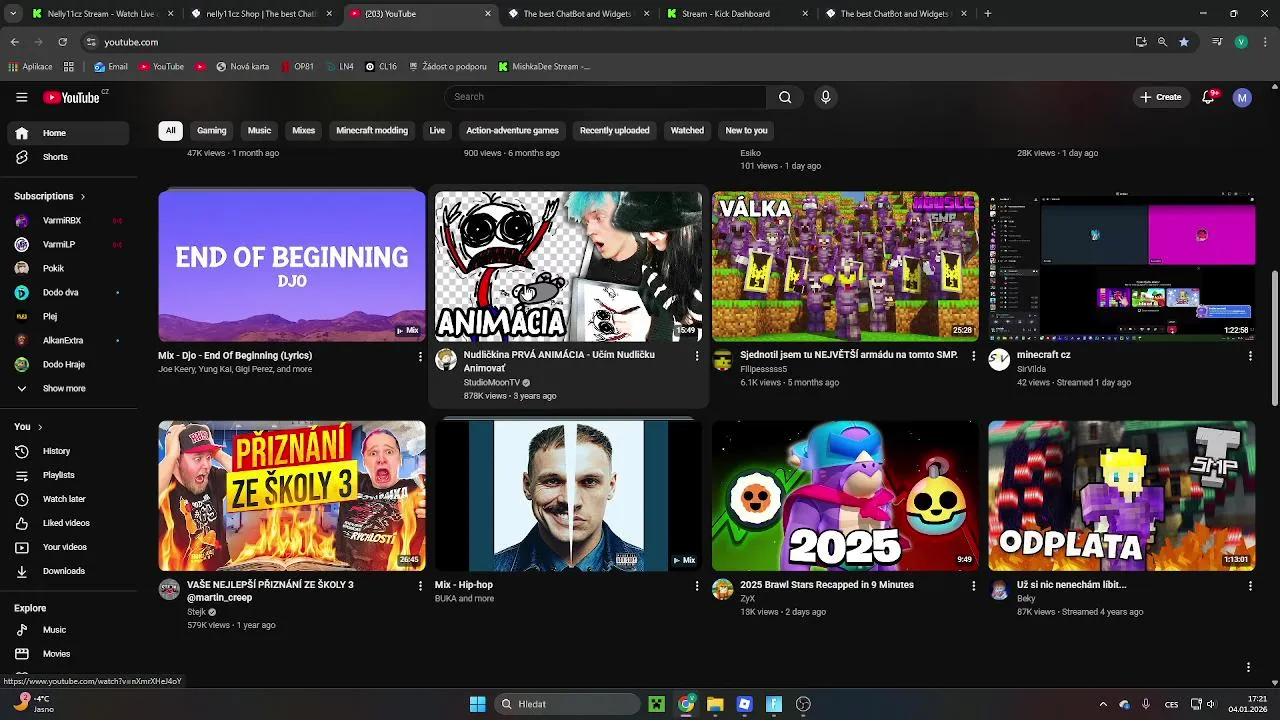Show hidden system tray icons

coord(1103,704)
